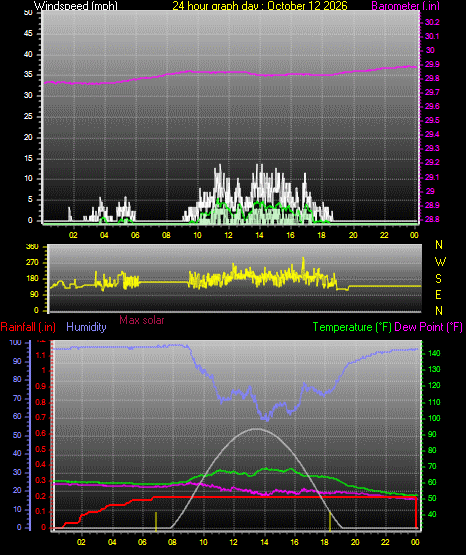Click the red "Rainfall (.in)" legend label

(x=28, y=327)
